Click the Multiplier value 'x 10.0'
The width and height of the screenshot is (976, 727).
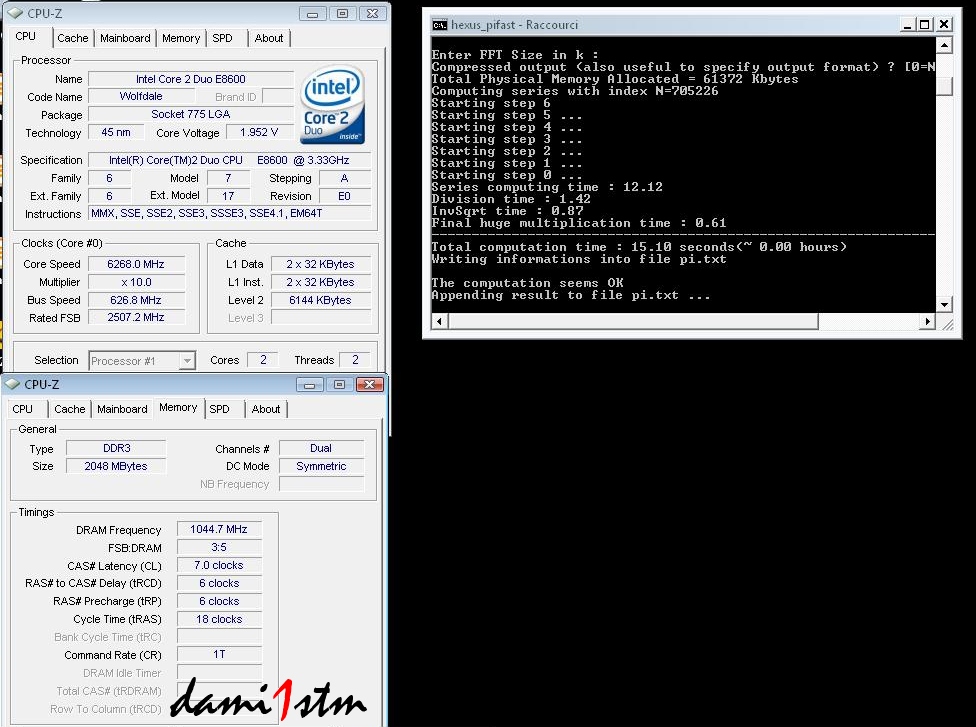136,283
